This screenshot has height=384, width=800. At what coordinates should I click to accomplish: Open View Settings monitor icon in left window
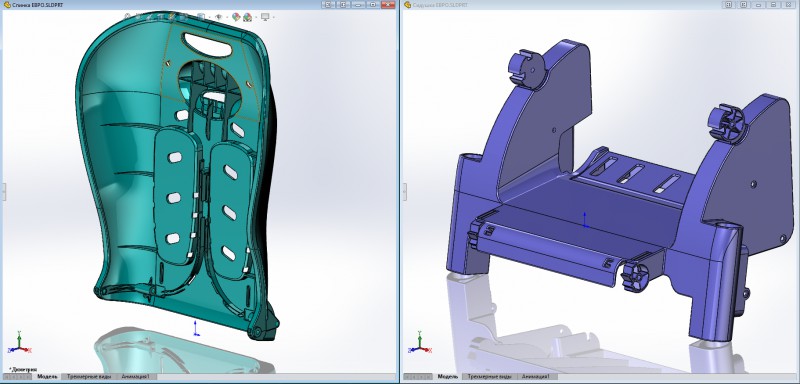[x=265, y=17]
